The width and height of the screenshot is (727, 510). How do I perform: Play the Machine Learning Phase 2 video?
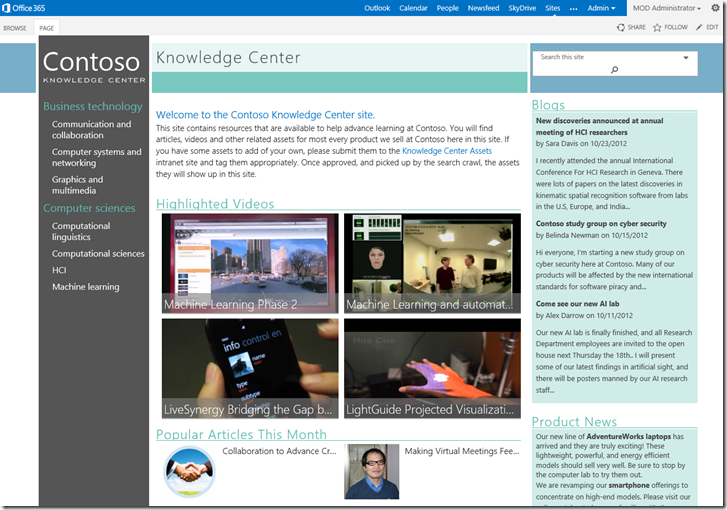coord(250,263)
